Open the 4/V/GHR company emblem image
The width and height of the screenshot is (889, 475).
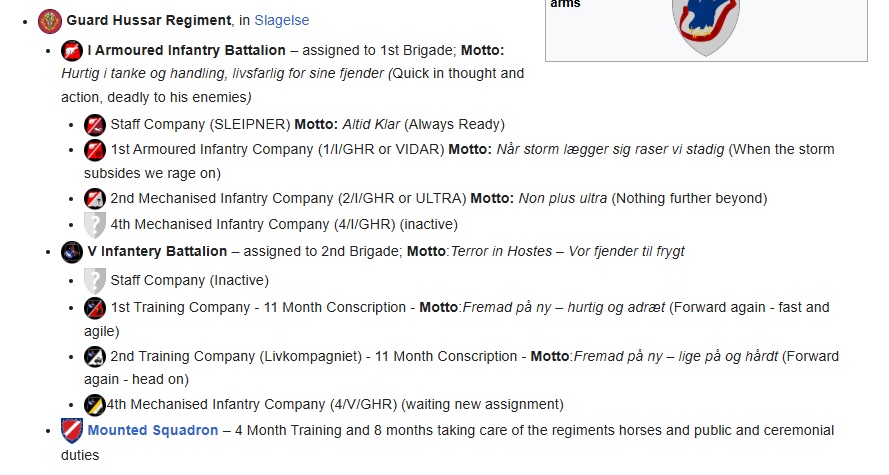(95, 405)
